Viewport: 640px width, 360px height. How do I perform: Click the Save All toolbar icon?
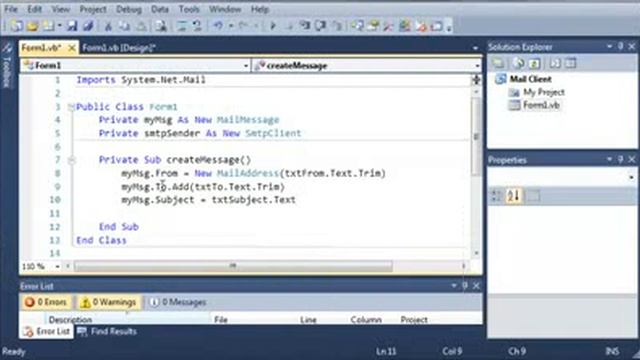[88, 26]
